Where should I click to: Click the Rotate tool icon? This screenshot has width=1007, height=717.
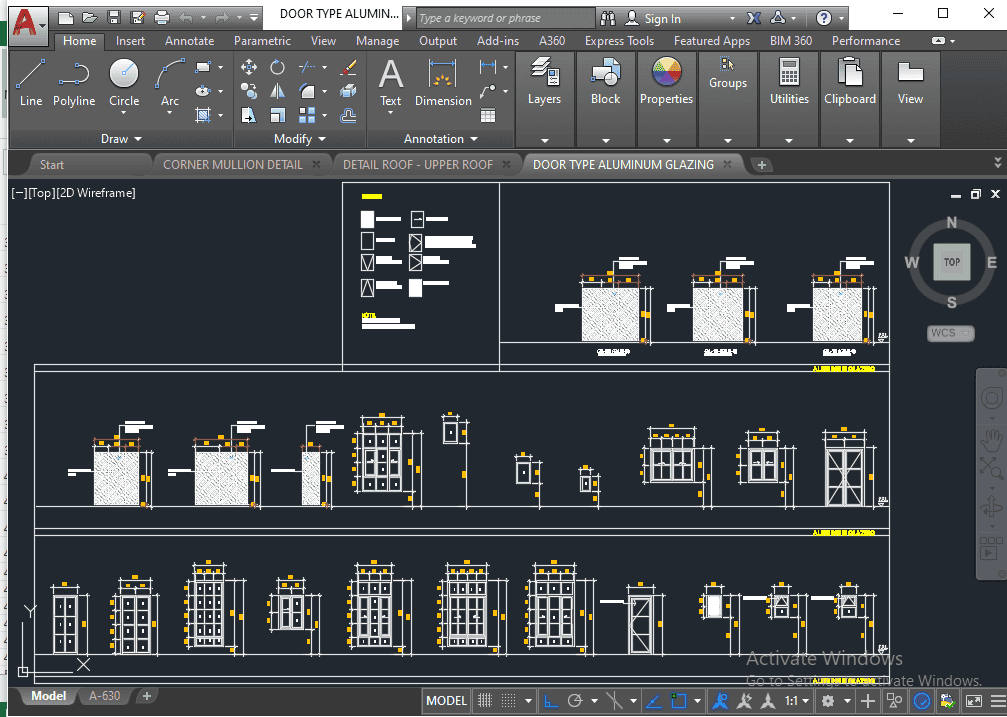[x=277, y=67]
